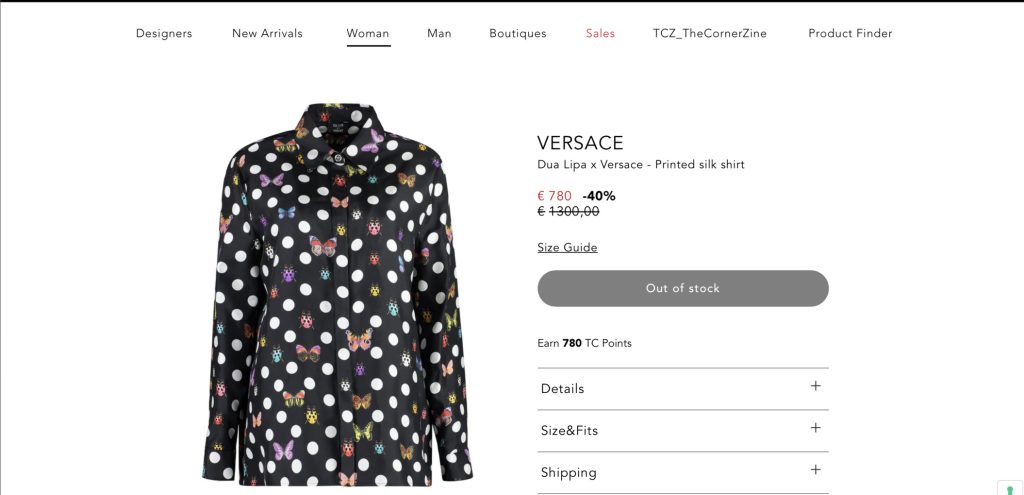
Task: Open the Size Guide link
Action: pos(567,248)
